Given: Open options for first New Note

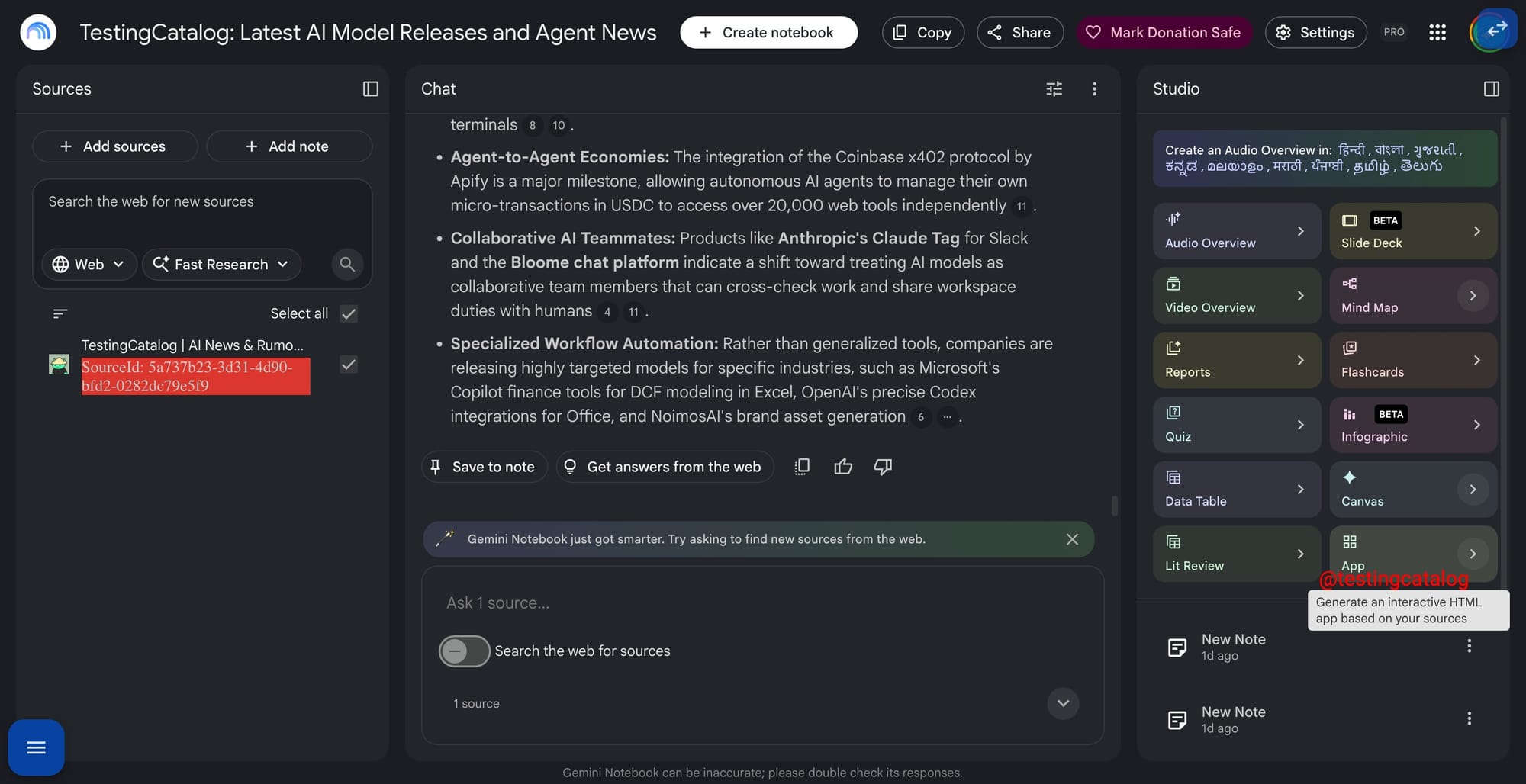Looking at the screenshot, I should [1469, 646].
